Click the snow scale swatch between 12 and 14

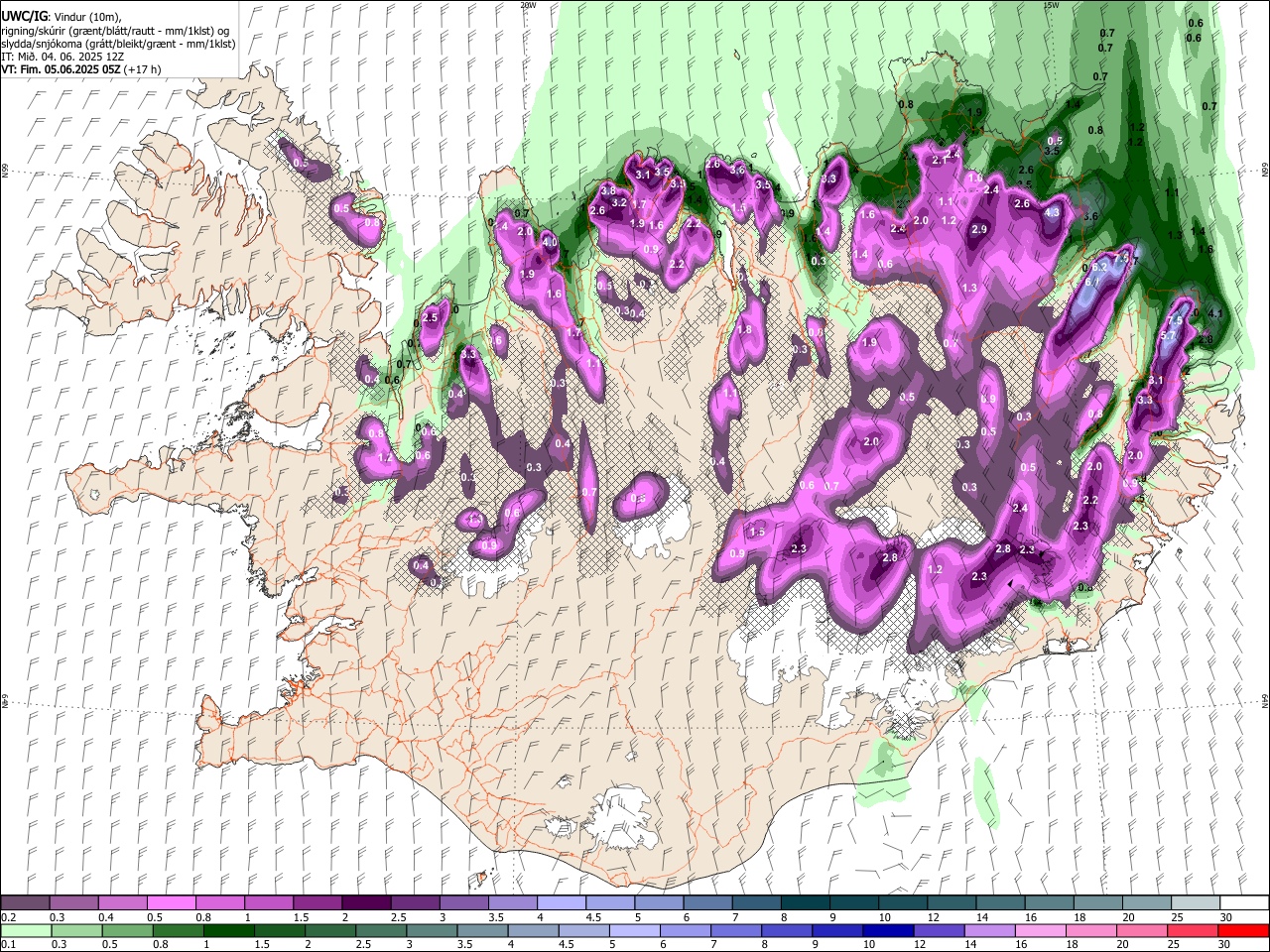[951, 903]
